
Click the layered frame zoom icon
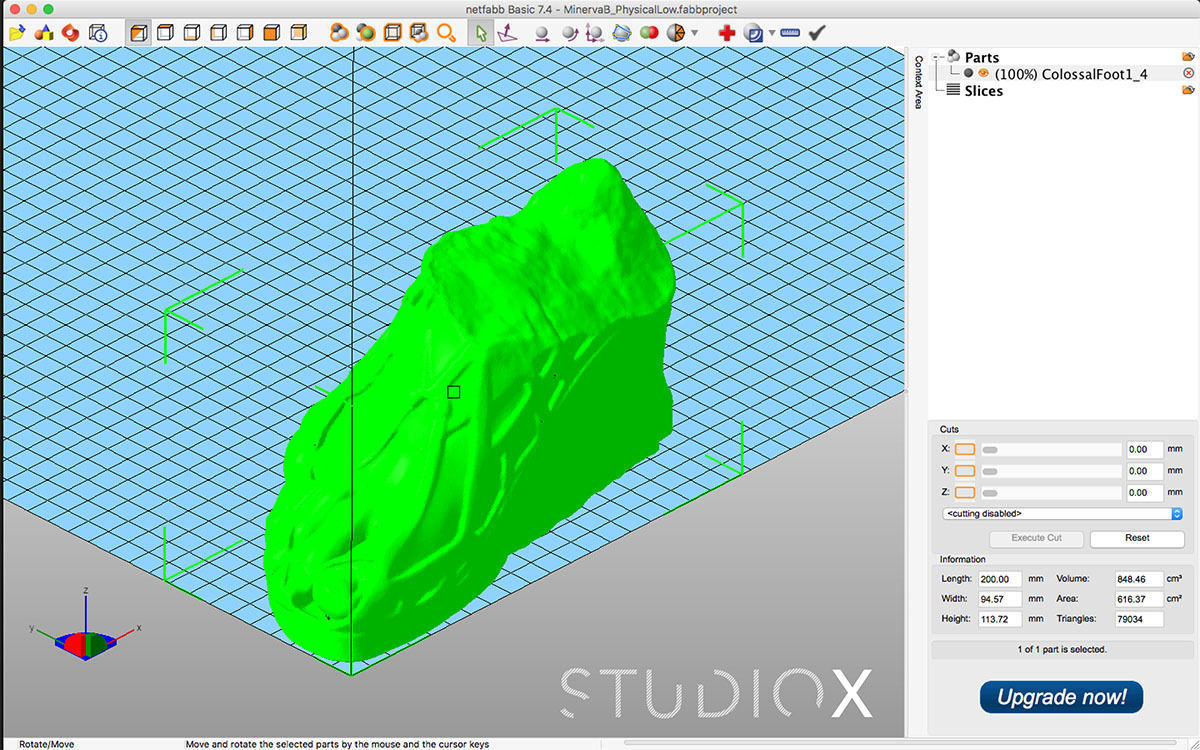418,33
